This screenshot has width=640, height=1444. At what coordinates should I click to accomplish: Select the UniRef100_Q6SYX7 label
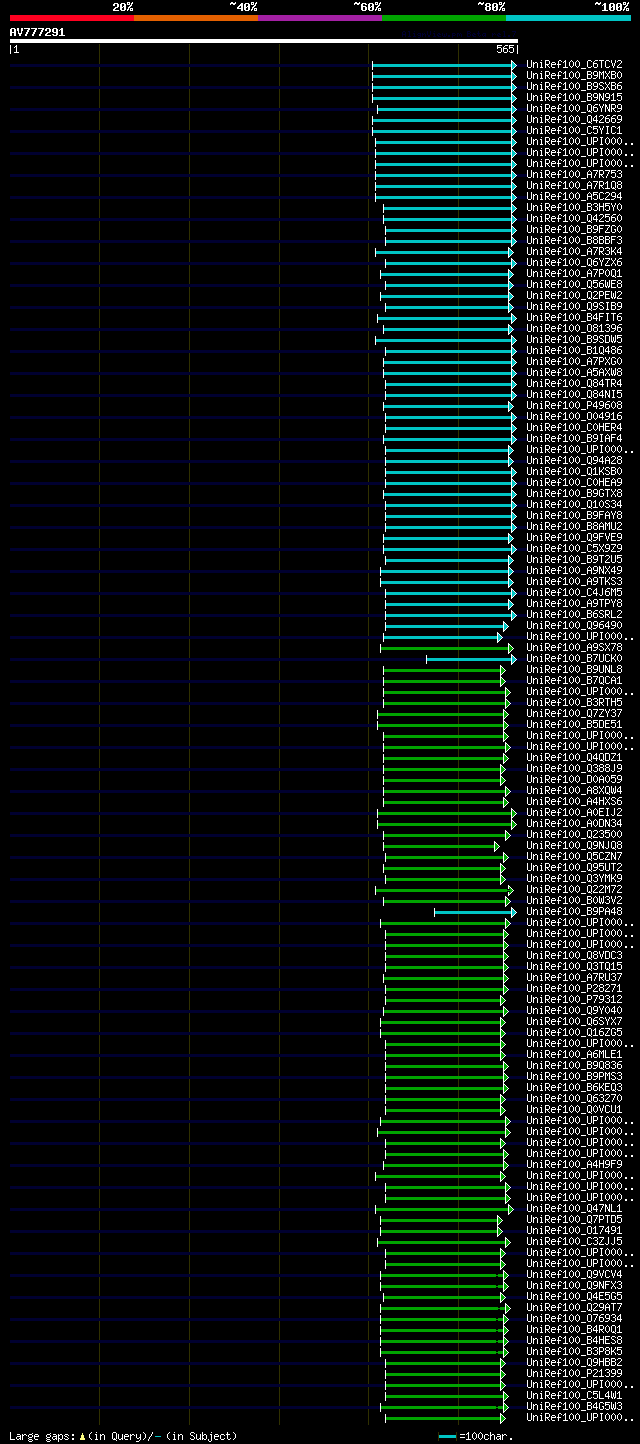click(x=574, y=1021)
